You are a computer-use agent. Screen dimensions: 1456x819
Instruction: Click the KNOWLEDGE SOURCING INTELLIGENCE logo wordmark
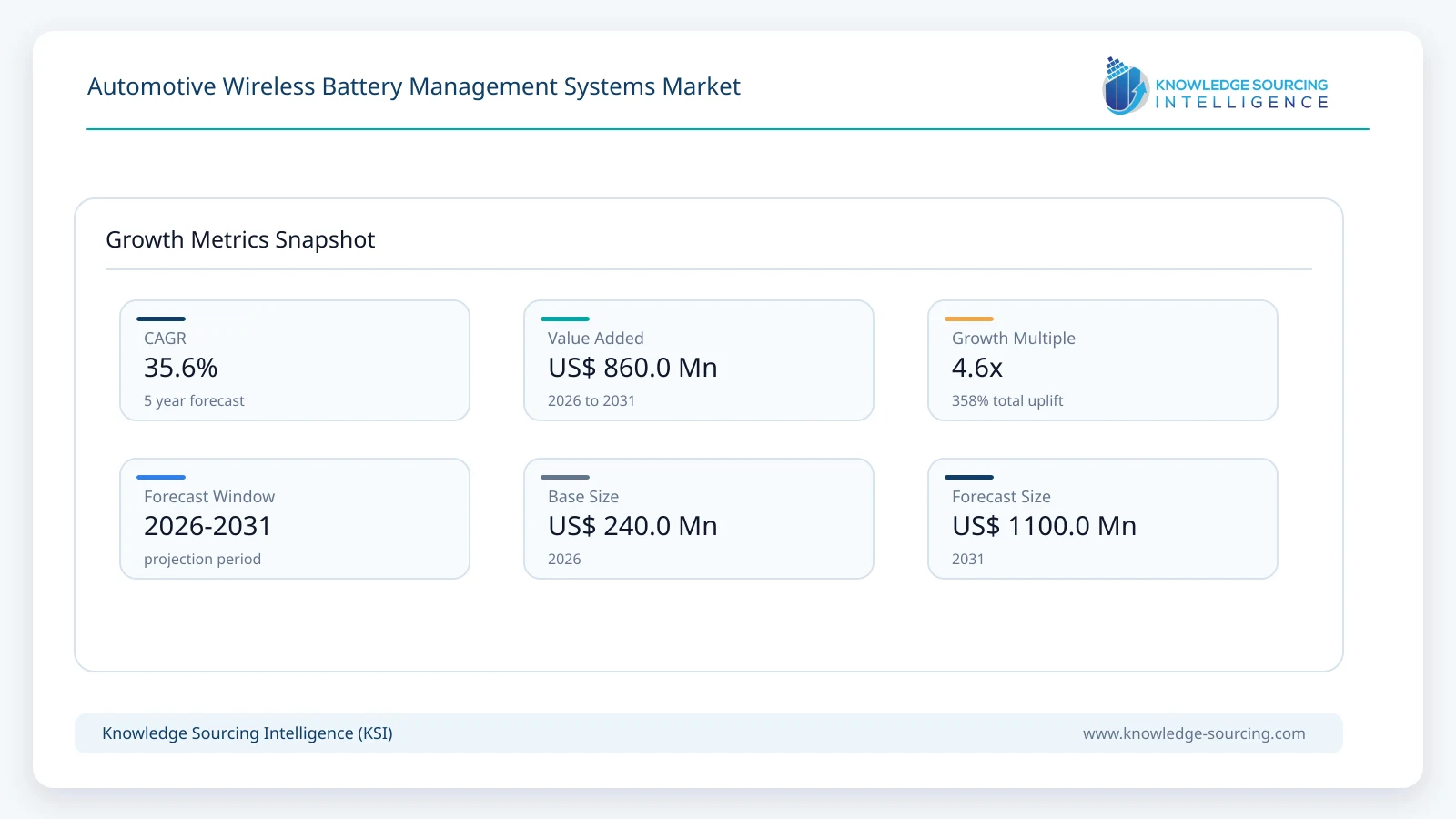coord(1241,94)
